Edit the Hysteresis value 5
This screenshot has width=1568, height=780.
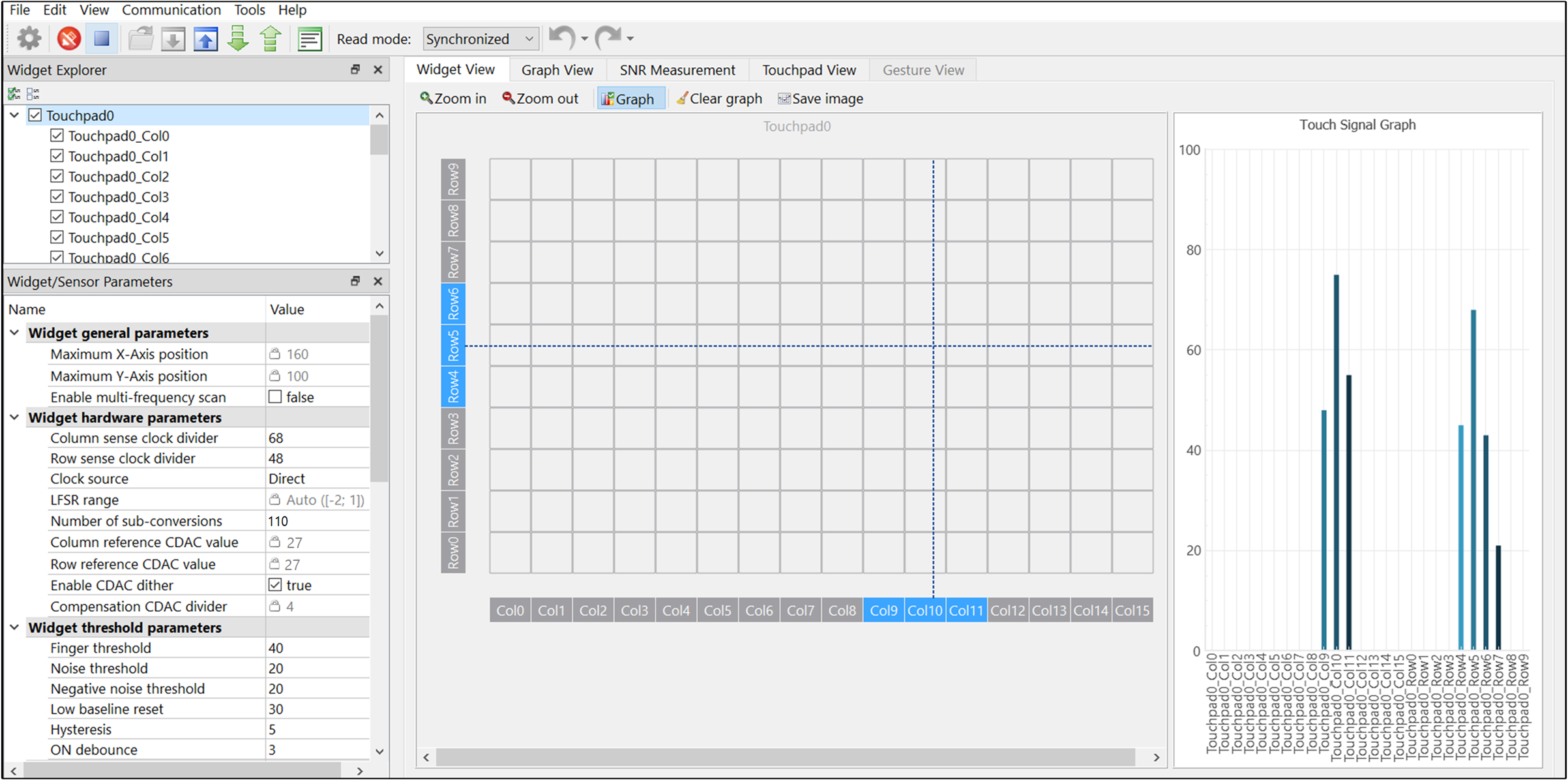[318, 729]
